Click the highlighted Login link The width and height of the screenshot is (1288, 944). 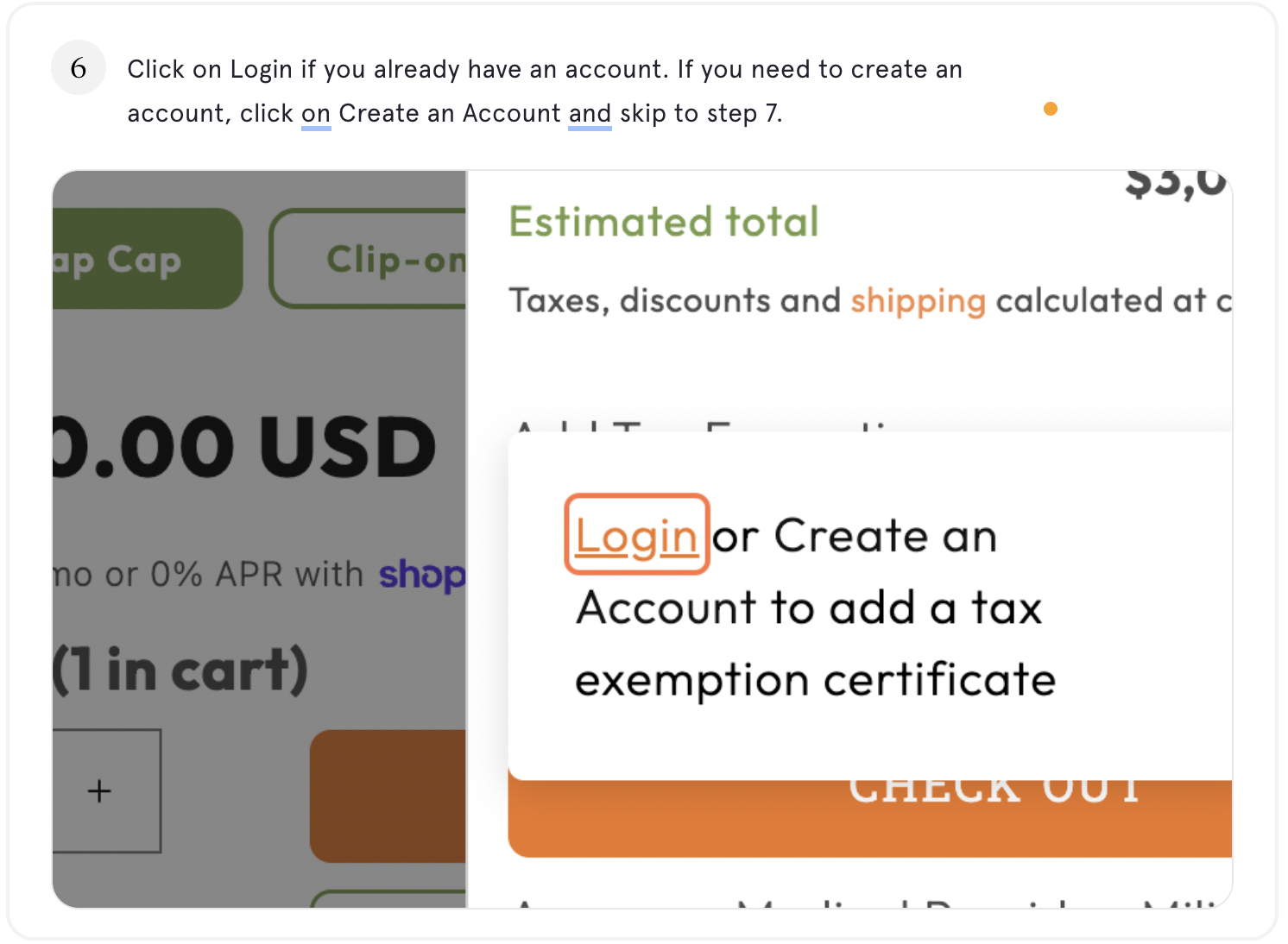click(x=636, y=535)
